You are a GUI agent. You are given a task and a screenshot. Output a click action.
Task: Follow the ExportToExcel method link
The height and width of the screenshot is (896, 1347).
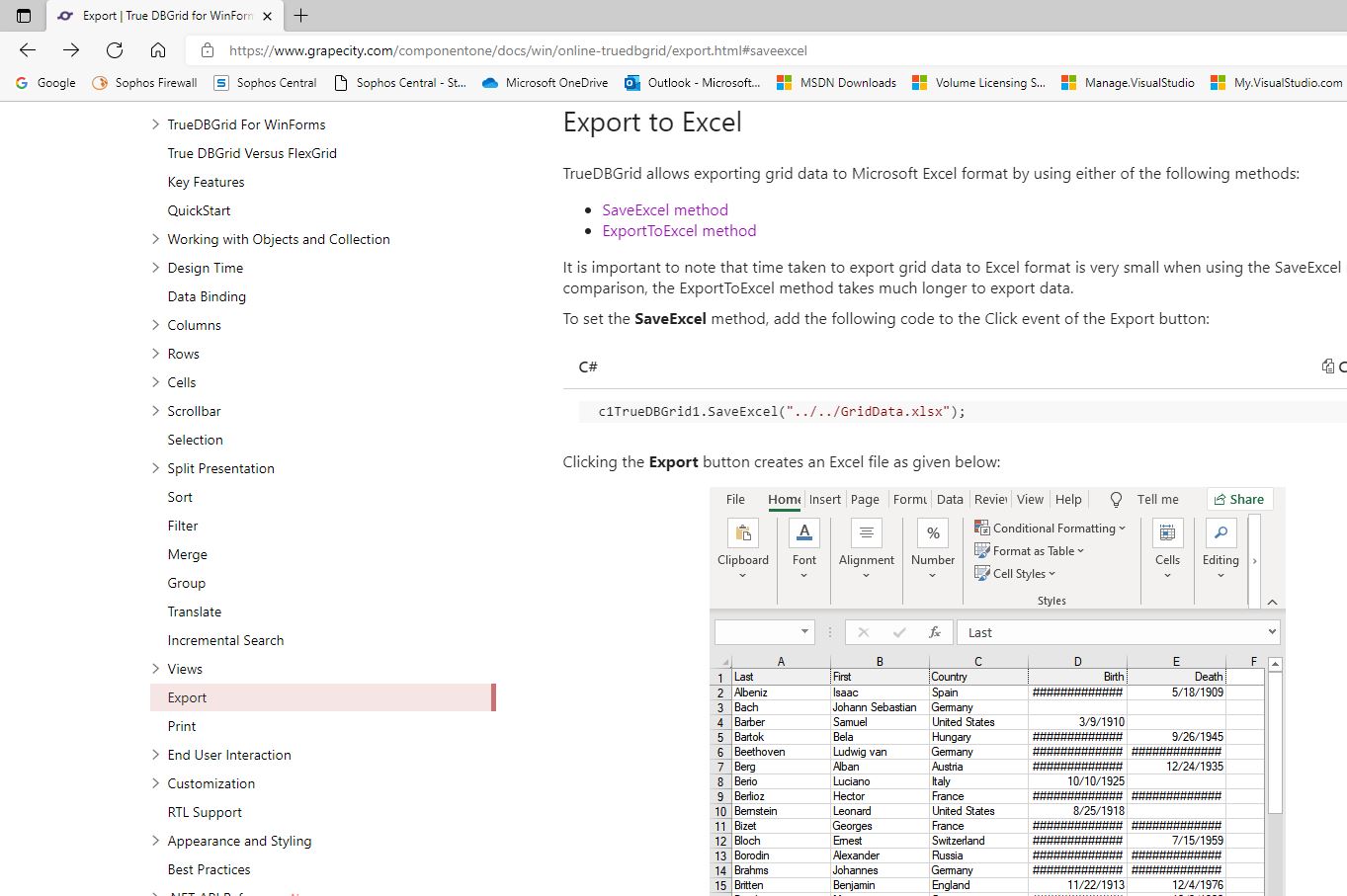point(679,230)
